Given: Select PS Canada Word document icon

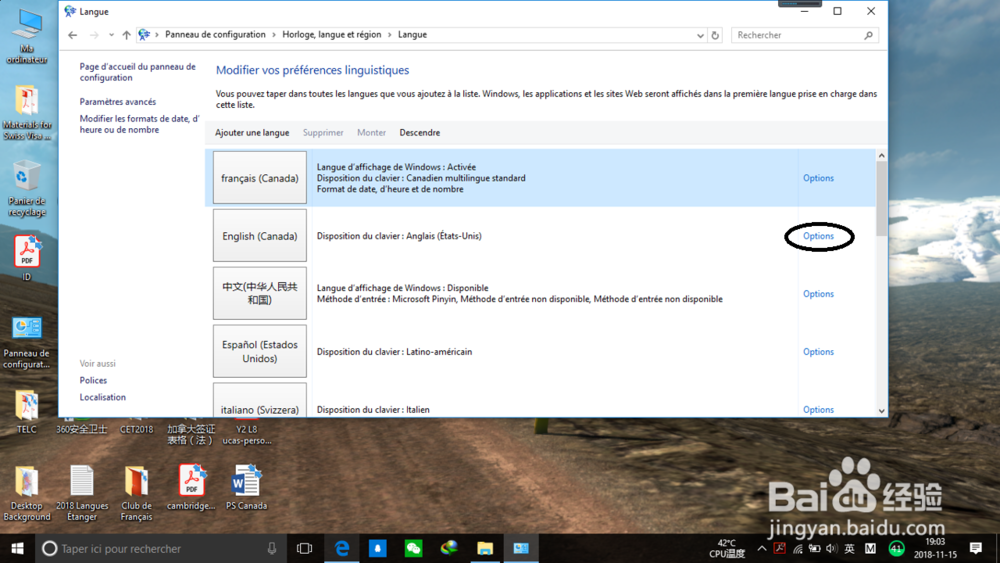Looking at the screenshot, I should [x=246, y=488].
